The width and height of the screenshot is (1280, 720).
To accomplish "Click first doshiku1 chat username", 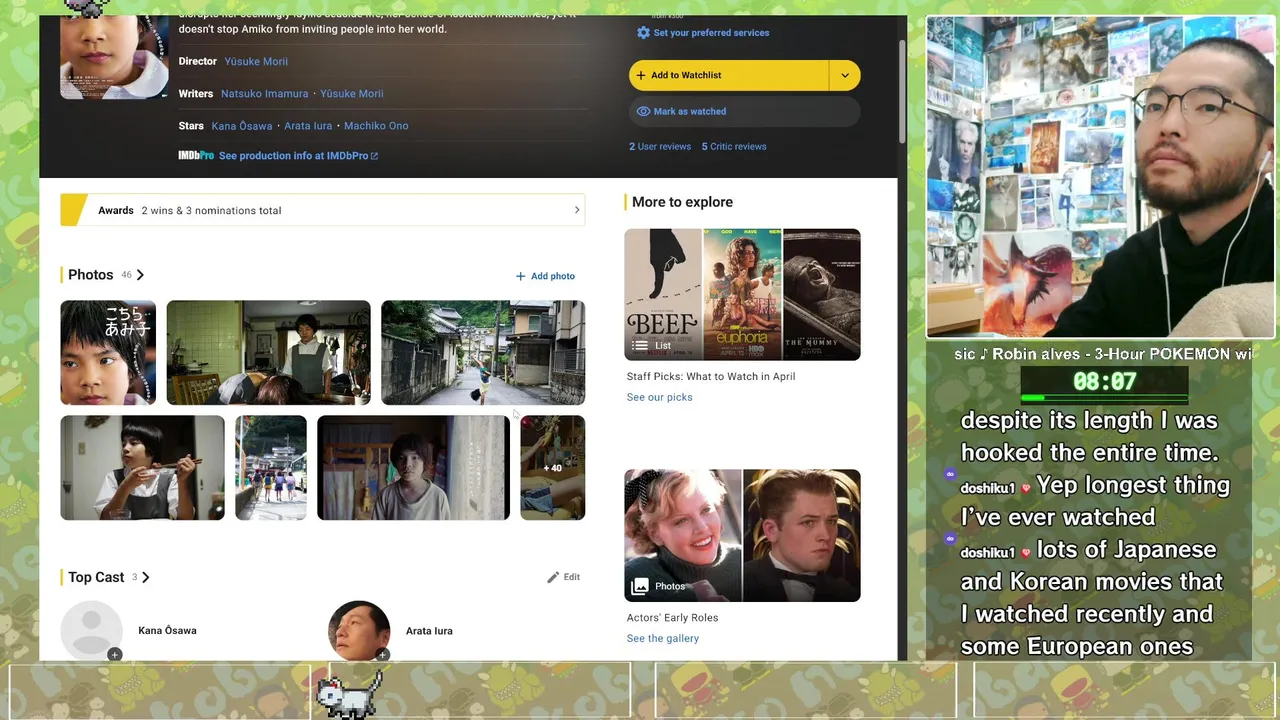I will (x=988, y=488).
